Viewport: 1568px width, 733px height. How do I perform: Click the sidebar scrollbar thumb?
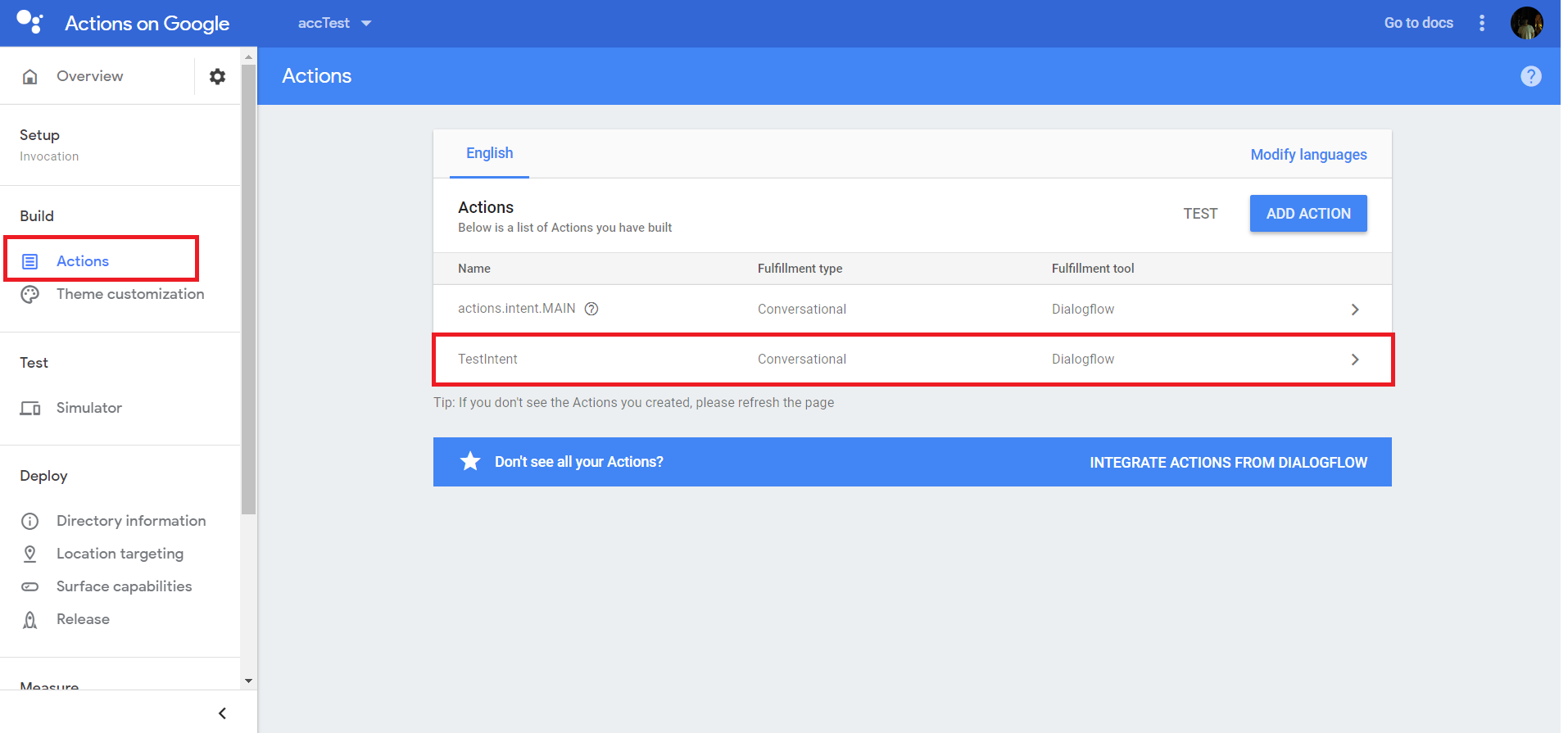click(248, 289)
